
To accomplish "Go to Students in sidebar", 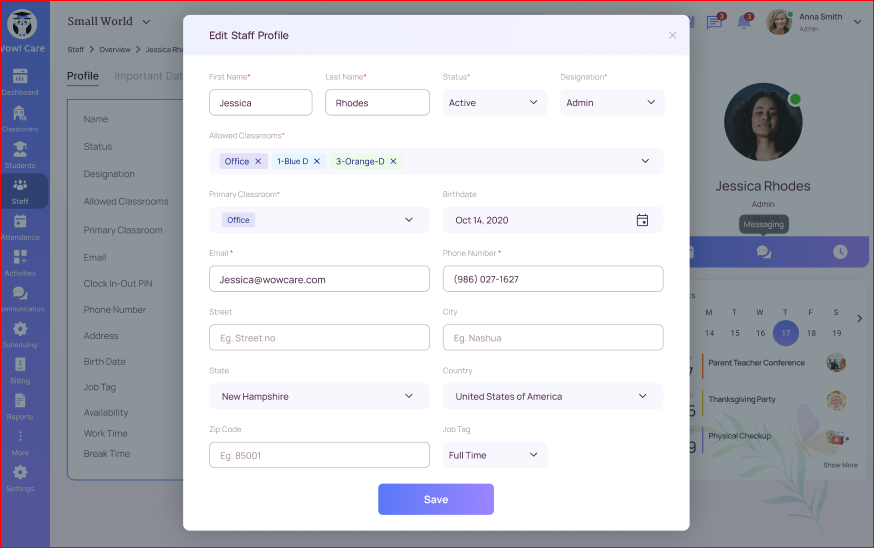I will [x=20, y=154].
